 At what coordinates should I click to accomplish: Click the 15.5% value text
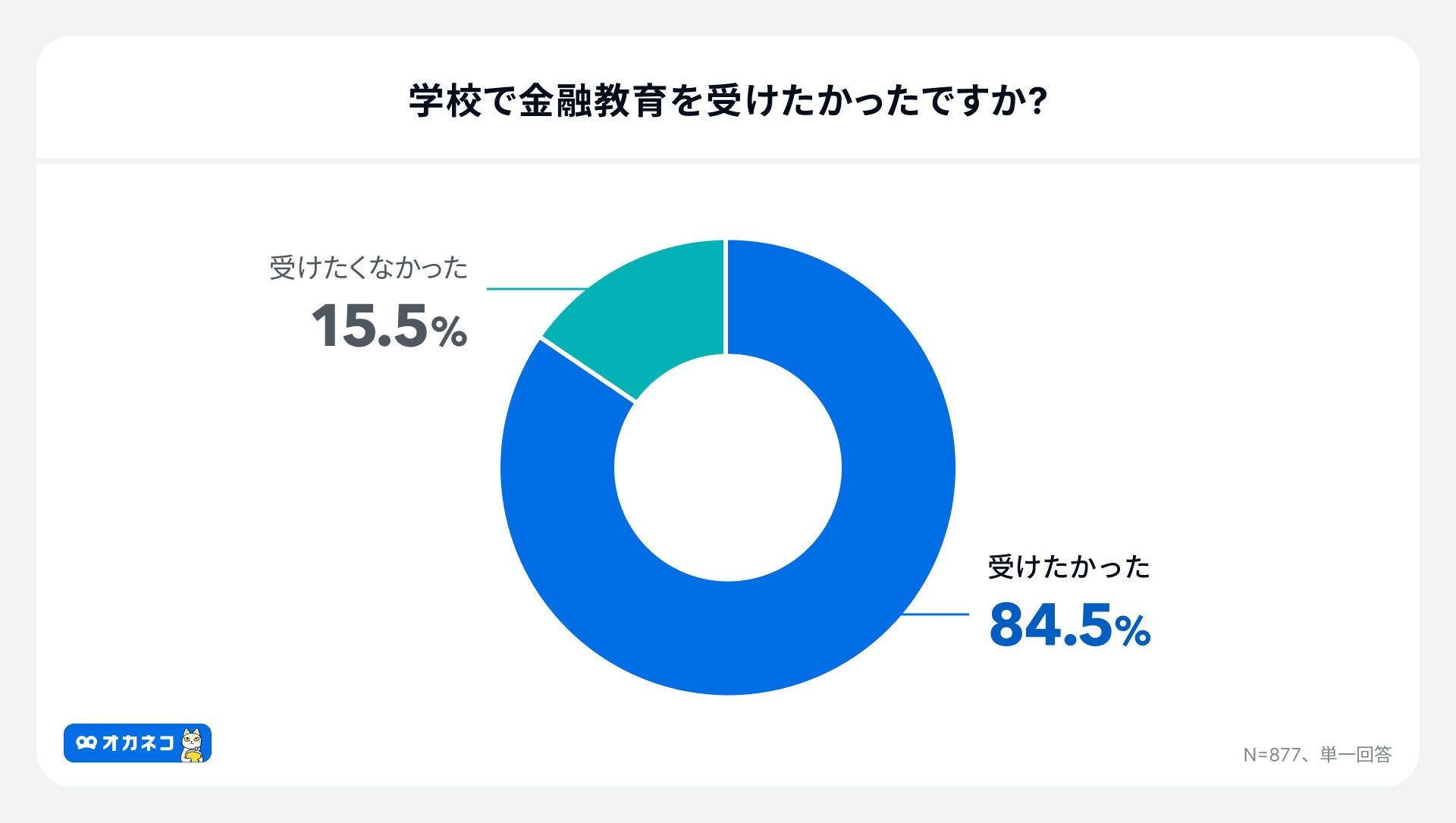click(389, 326)
